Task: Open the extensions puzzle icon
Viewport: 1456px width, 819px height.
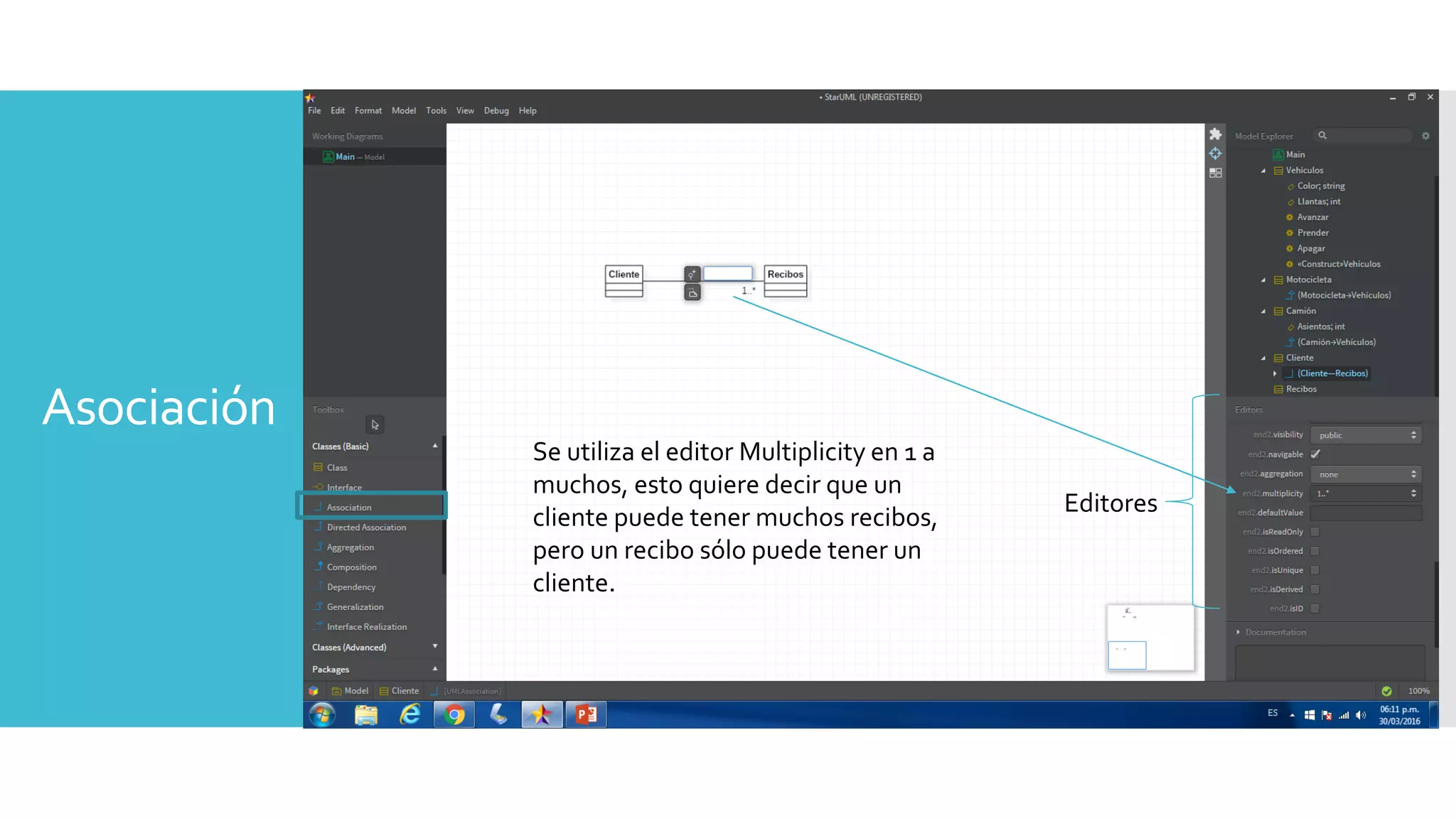Action: [1216, 134]
